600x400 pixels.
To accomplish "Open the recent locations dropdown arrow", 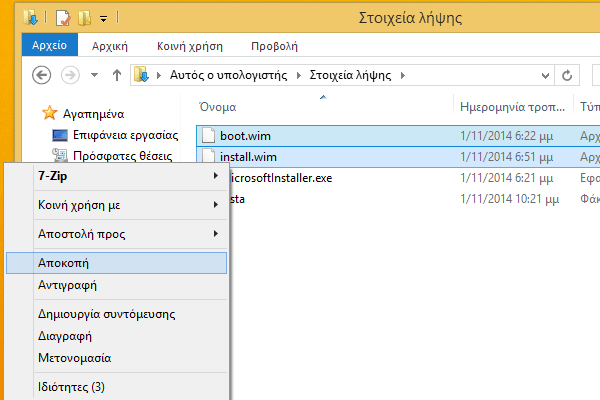I will click(x=94, y=75).
